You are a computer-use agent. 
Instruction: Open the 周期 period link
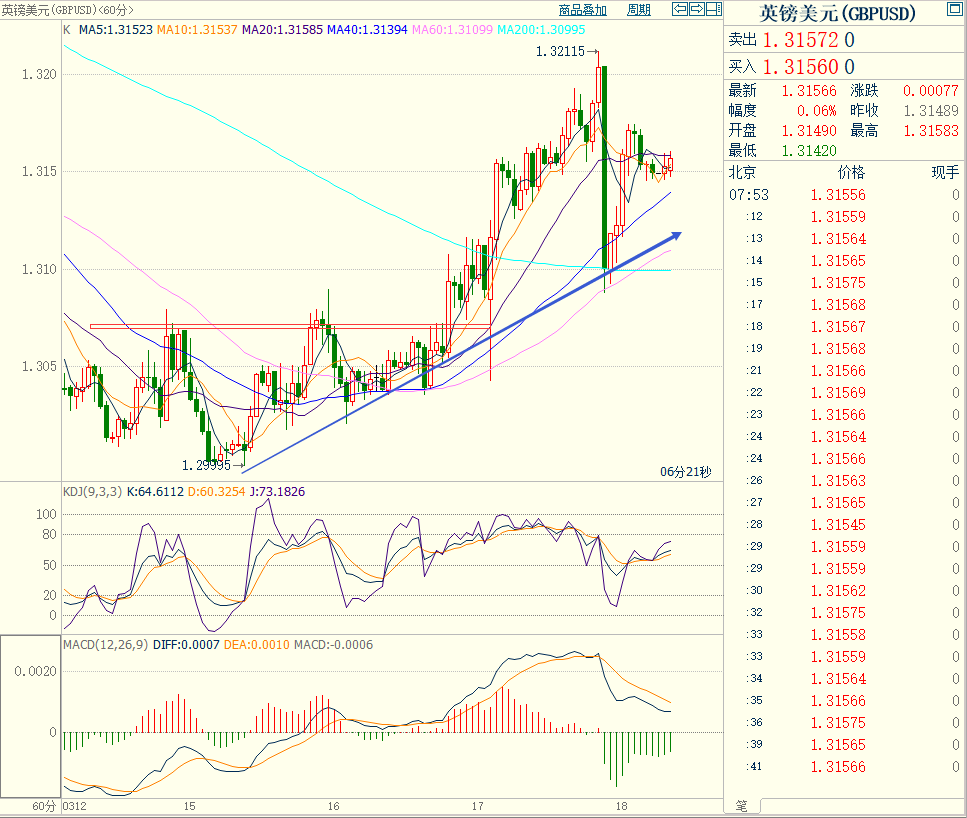(639, 10)
